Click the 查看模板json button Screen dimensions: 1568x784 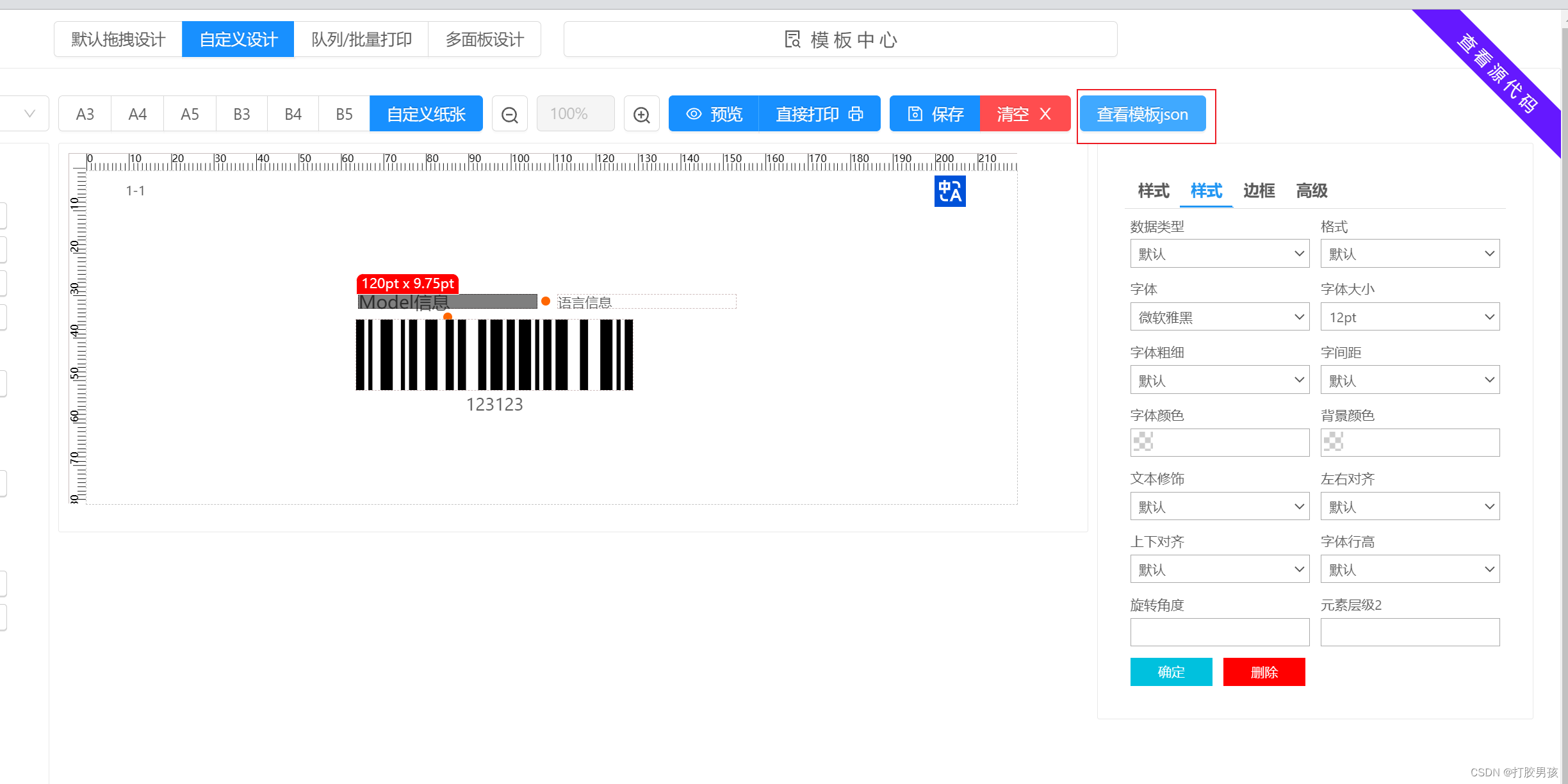[1142, 114]
